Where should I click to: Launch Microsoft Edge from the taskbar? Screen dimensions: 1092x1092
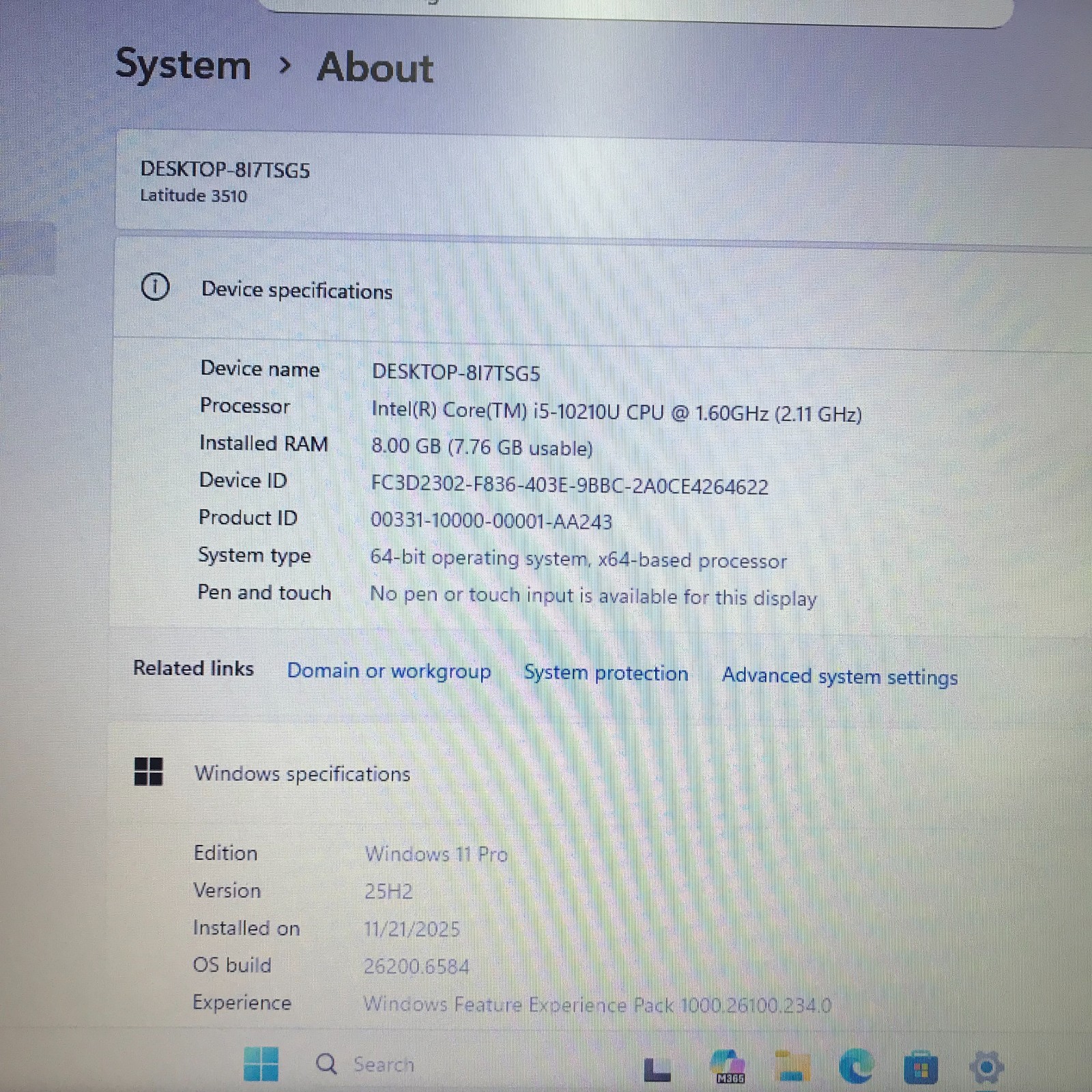coord(856,1066)
